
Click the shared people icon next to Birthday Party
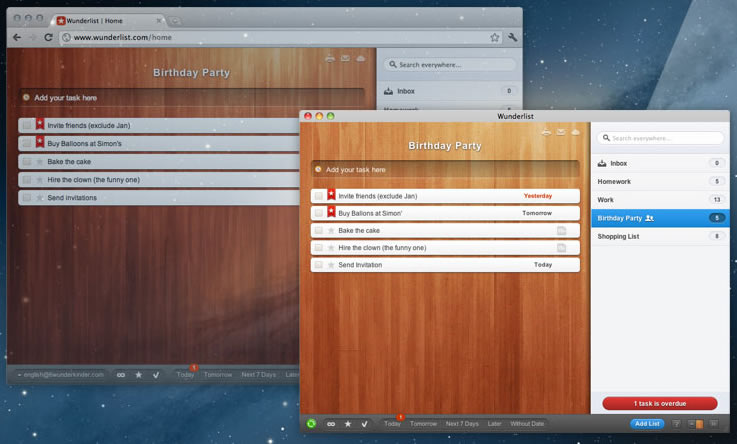point(650,218)
